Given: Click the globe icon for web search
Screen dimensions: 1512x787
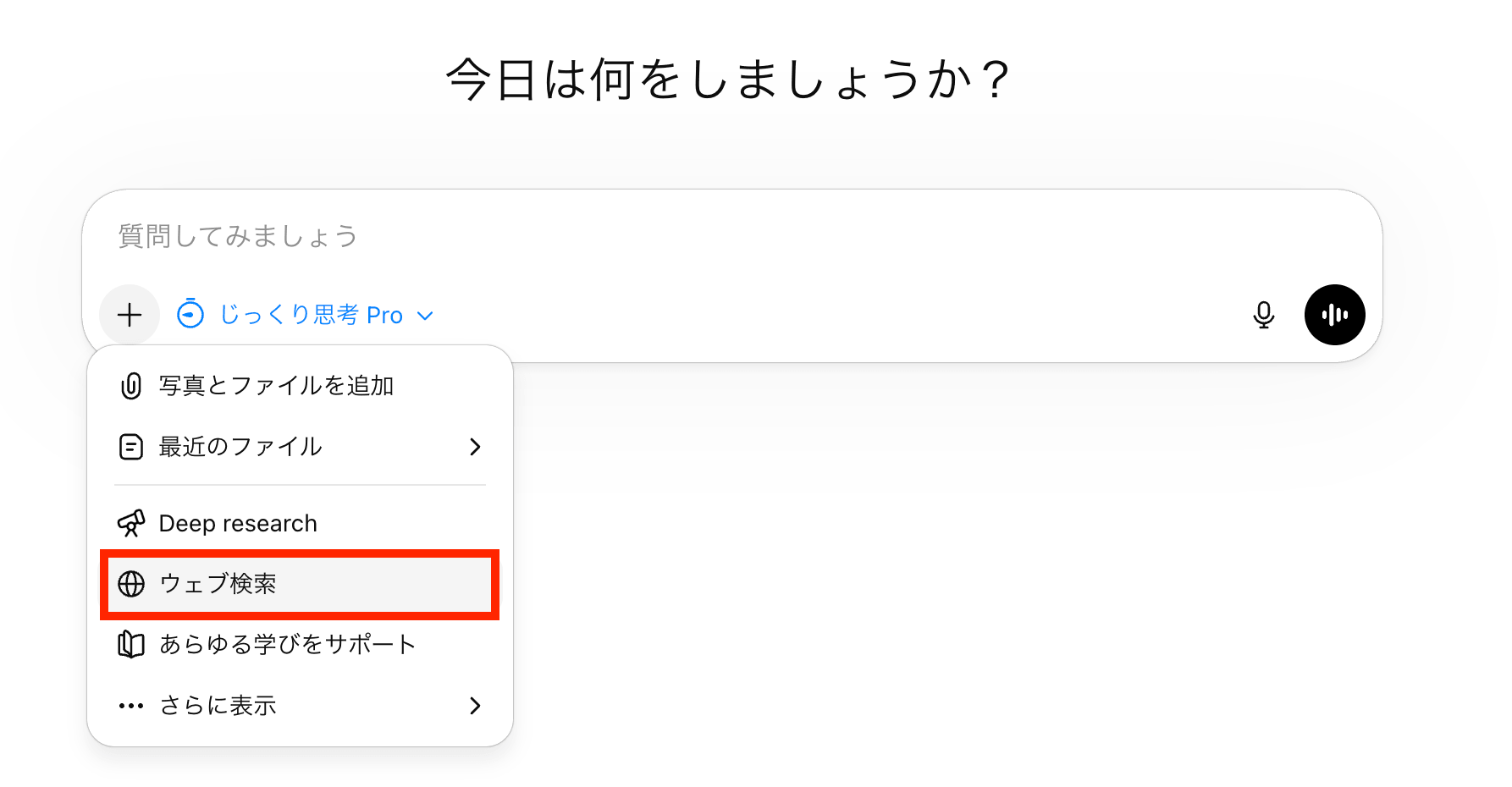Looking at the screenshot, I should pyautogui.click(x=131, y=584).
